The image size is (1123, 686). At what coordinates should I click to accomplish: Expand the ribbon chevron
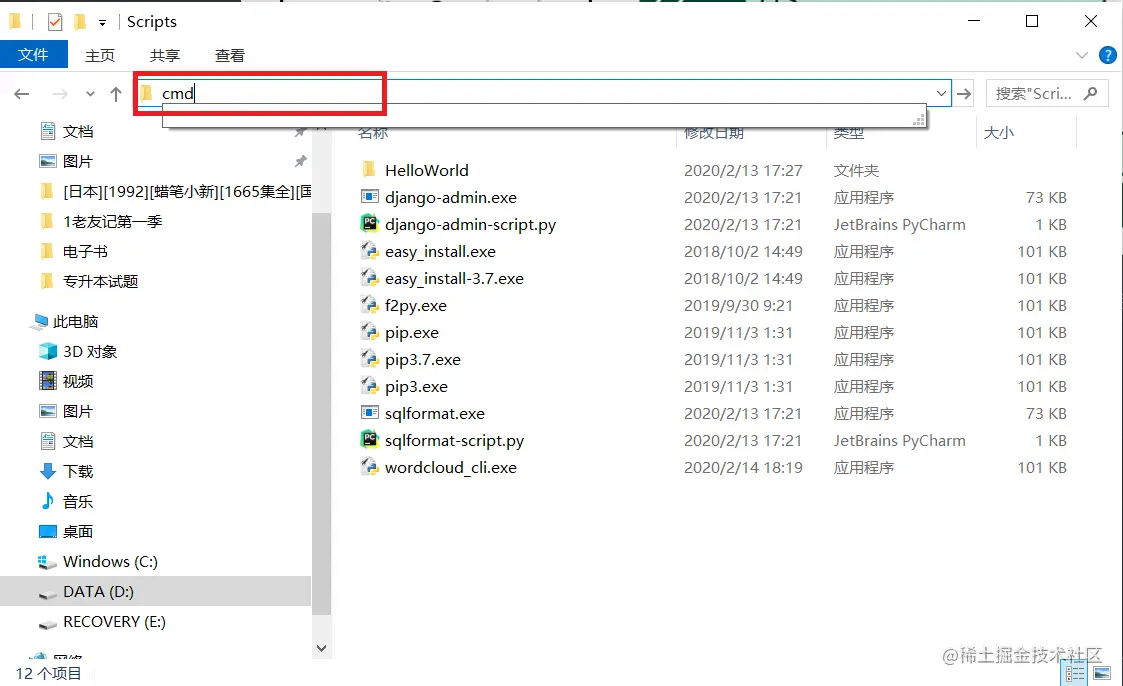click(x=1082, y=55)
